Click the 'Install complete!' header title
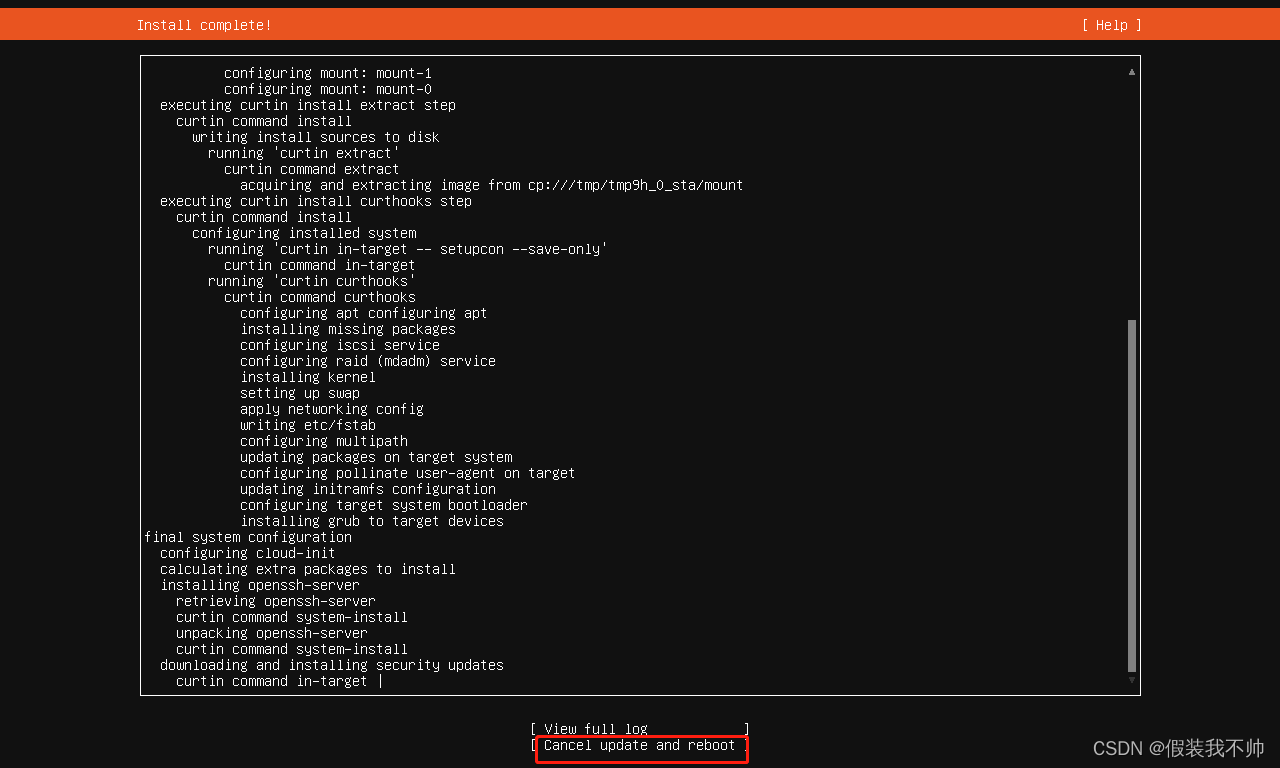Image resolution: width=1280 pixels, height=768 pixels. tap(204, 25)
